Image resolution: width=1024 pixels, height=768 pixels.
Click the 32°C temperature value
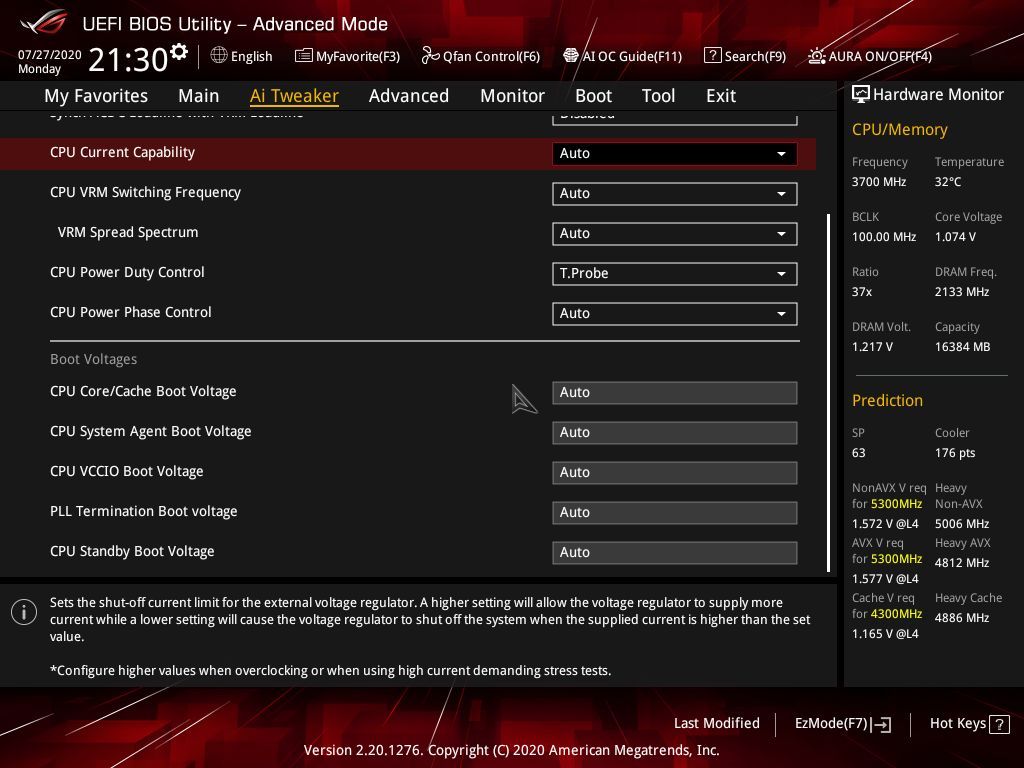(948, 182)
